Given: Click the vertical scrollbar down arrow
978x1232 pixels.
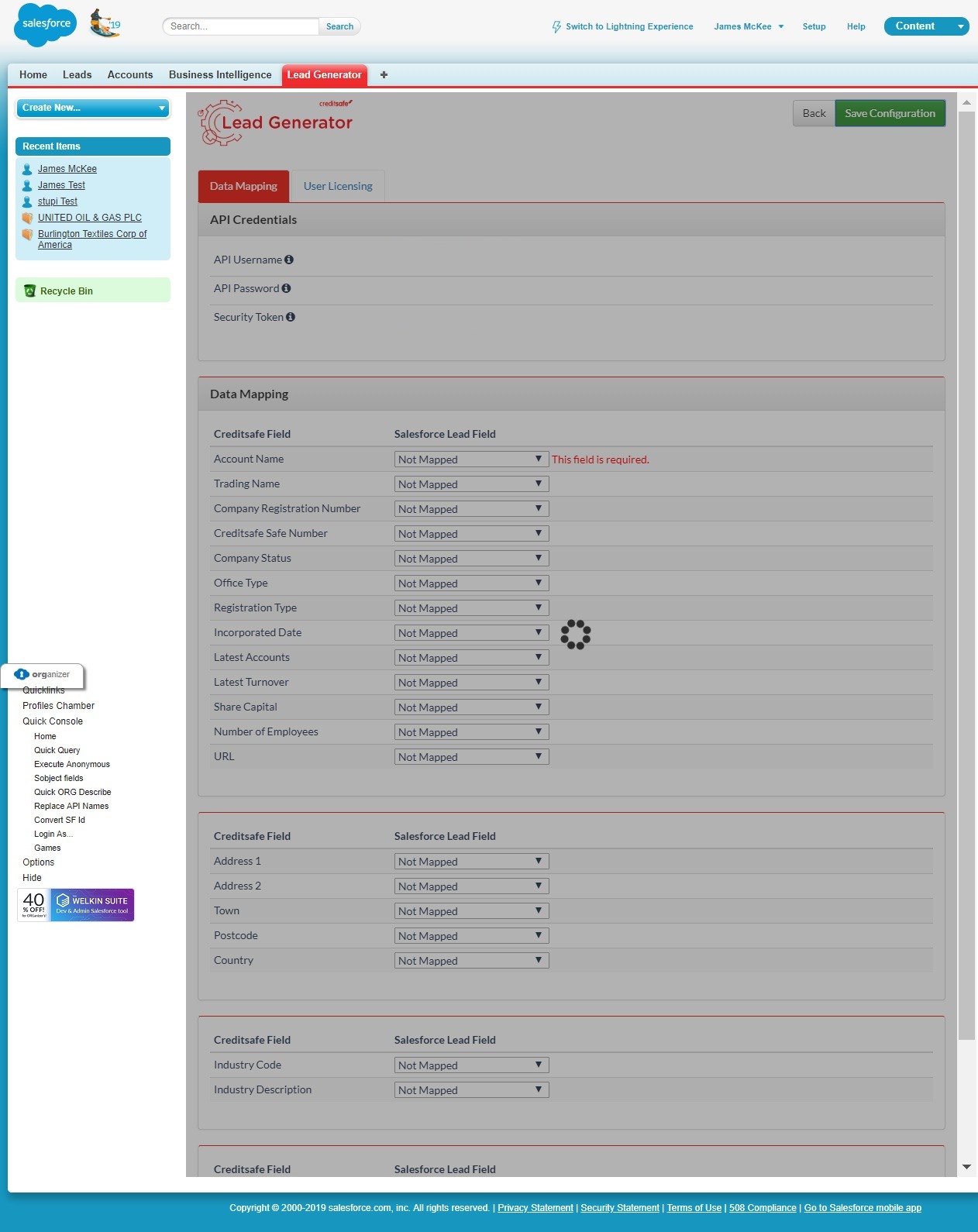Looking at the screenshot, I should (x=966, y=1166).
